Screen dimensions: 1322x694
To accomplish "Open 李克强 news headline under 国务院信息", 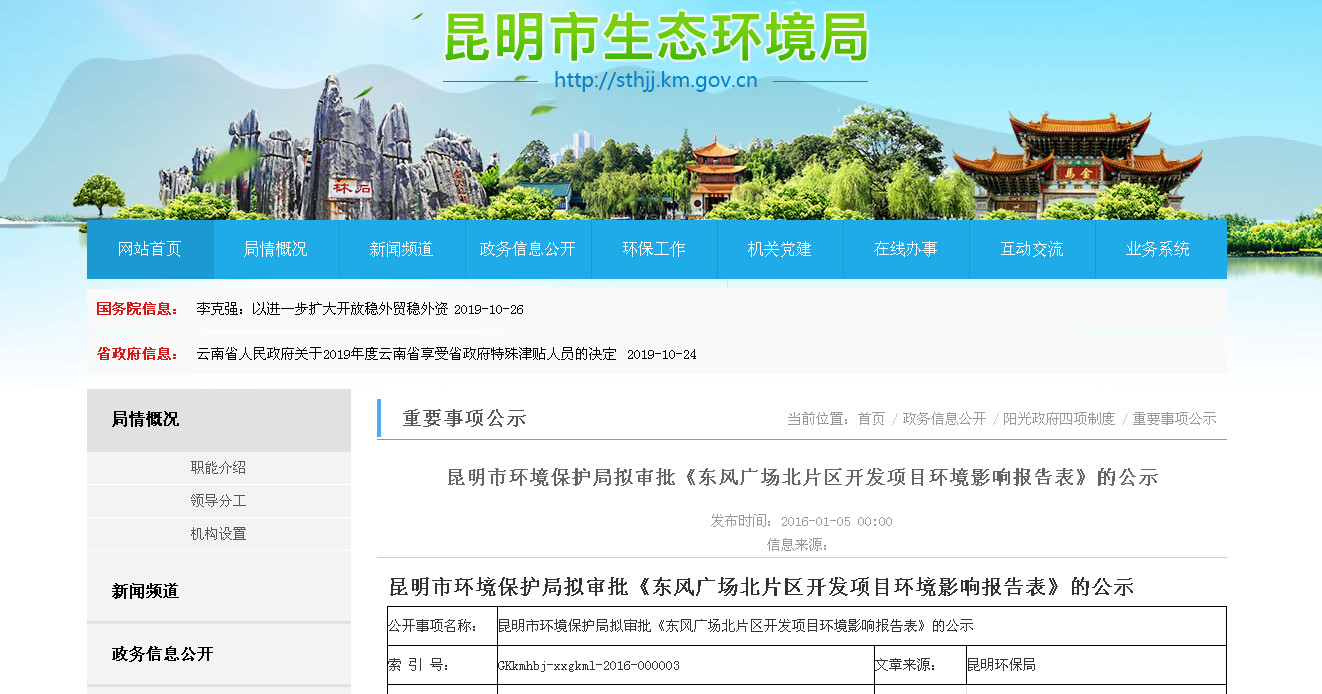I will click(x=322, y=309).
